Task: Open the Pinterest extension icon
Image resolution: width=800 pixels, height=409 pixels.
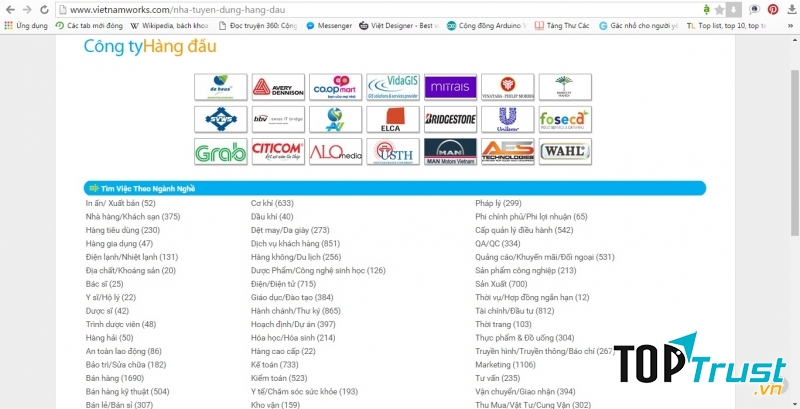Action: (773, 10)
